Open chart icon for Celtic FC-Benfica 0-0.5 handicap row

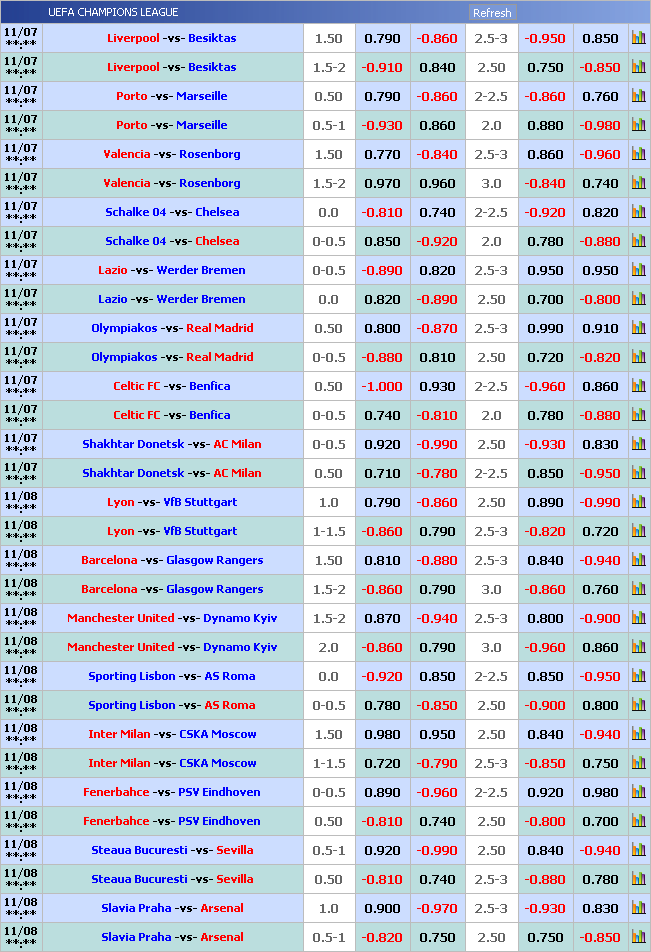tap(638, 415)
